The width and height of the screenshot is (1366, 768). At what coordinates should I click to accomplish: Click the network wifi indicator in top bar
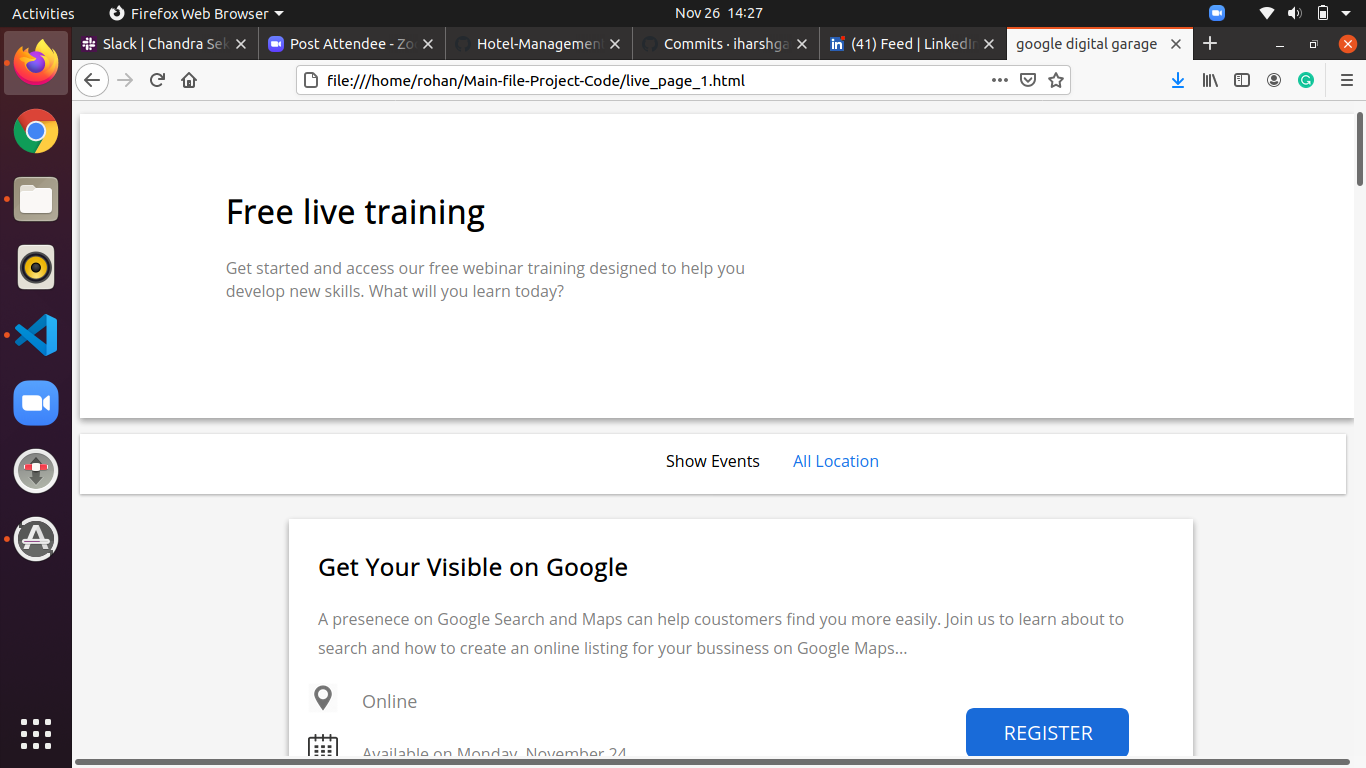point(1267,13)
